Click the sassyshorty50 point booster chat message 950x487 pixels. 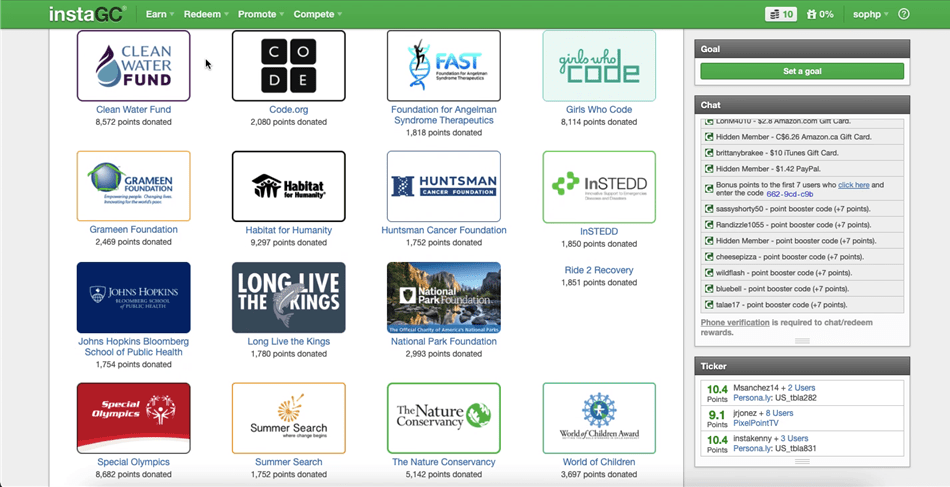point(802,209)
